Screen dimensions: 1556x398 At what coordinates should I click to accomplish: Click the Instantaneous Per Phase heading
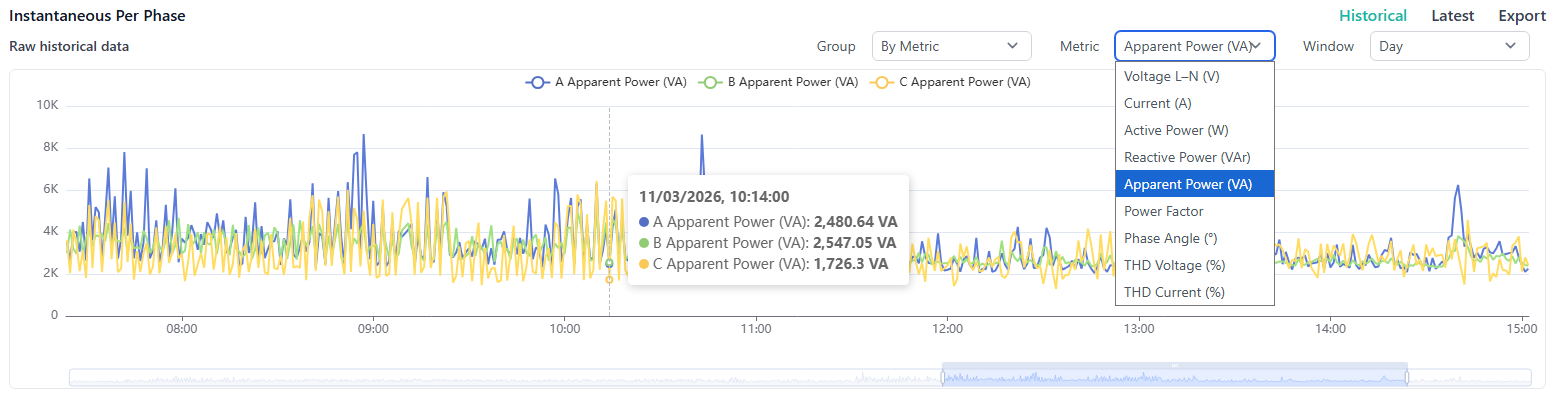tap(97, 16)
